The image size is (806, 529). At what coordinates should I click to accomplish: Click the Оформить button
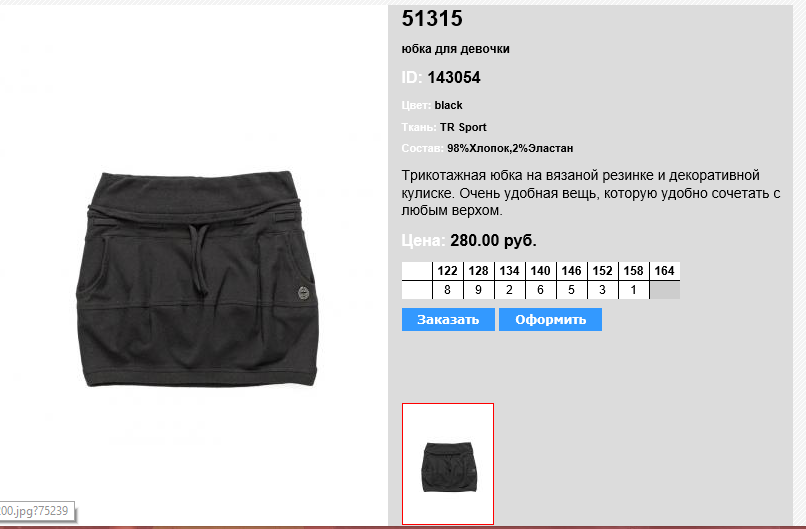tap(550, 319)
